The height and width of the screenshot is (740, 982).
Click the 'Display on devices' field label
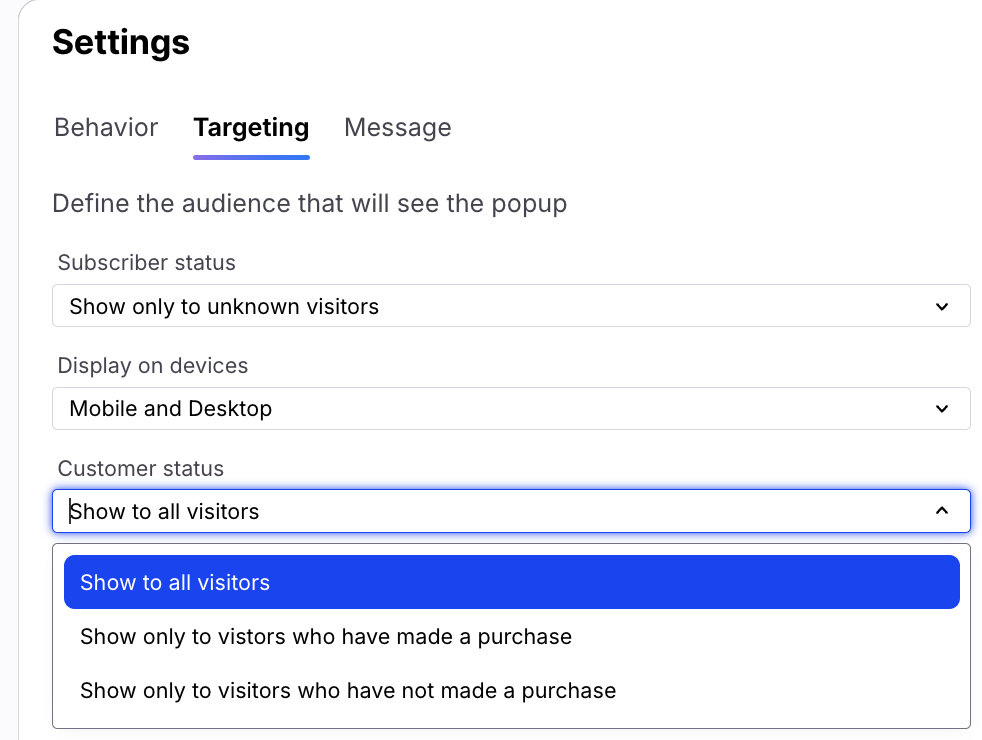tap(153, 366)
